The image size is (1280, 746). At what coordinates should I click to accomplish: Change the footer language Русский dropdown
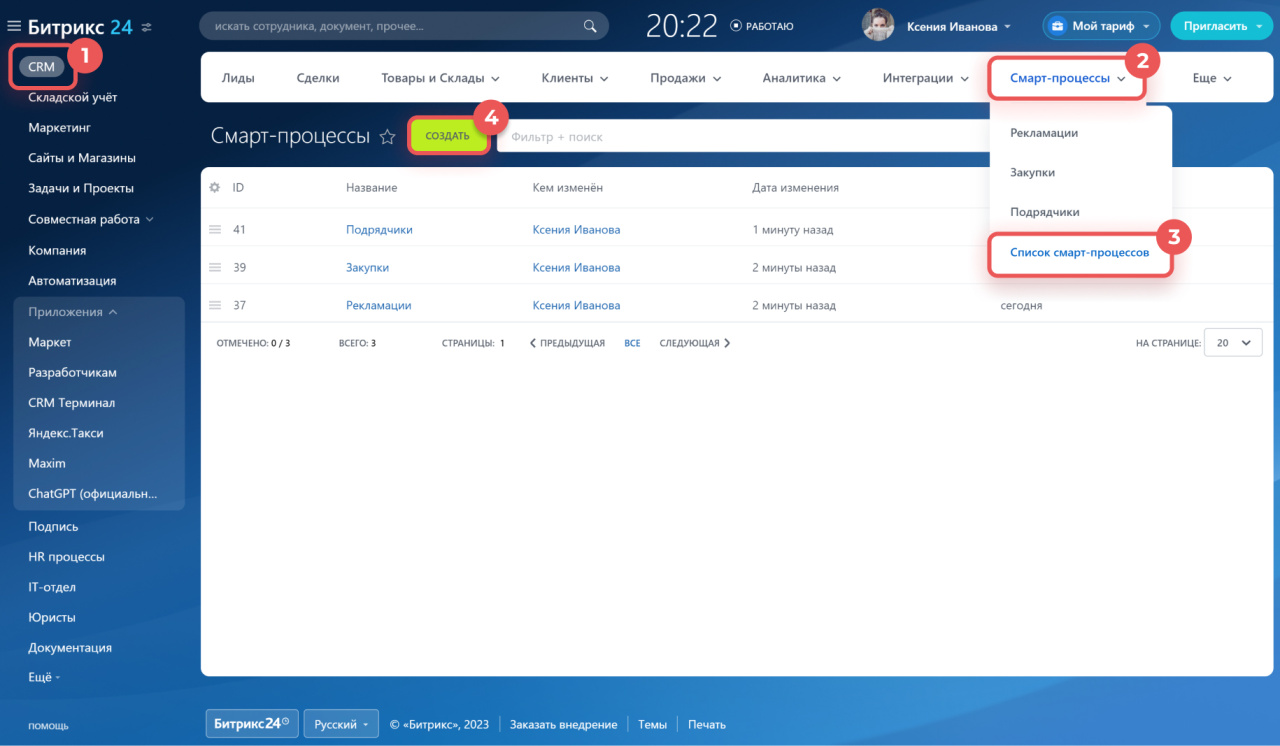[341, 724]
